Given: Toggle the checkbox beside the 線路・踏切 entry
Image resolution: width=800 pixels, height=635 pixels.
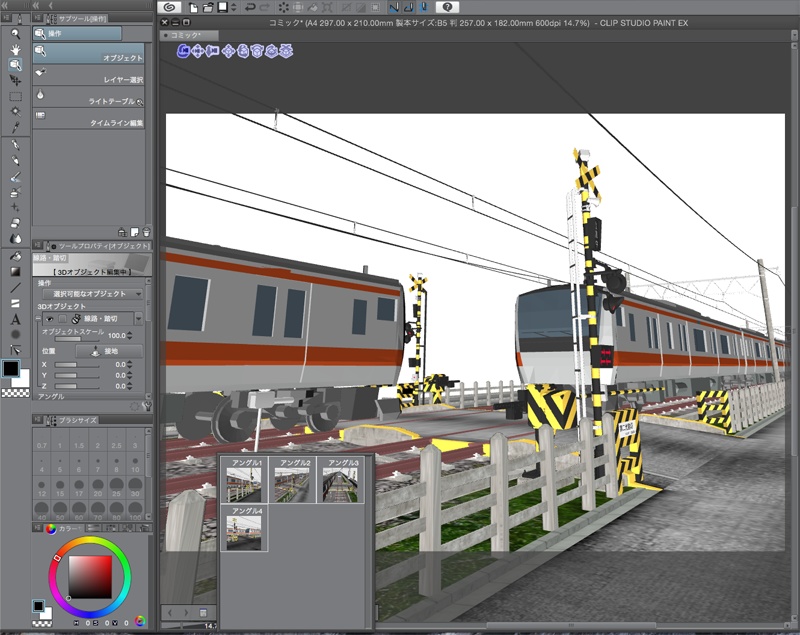Looking at the screenshot, I should point(61,318).
